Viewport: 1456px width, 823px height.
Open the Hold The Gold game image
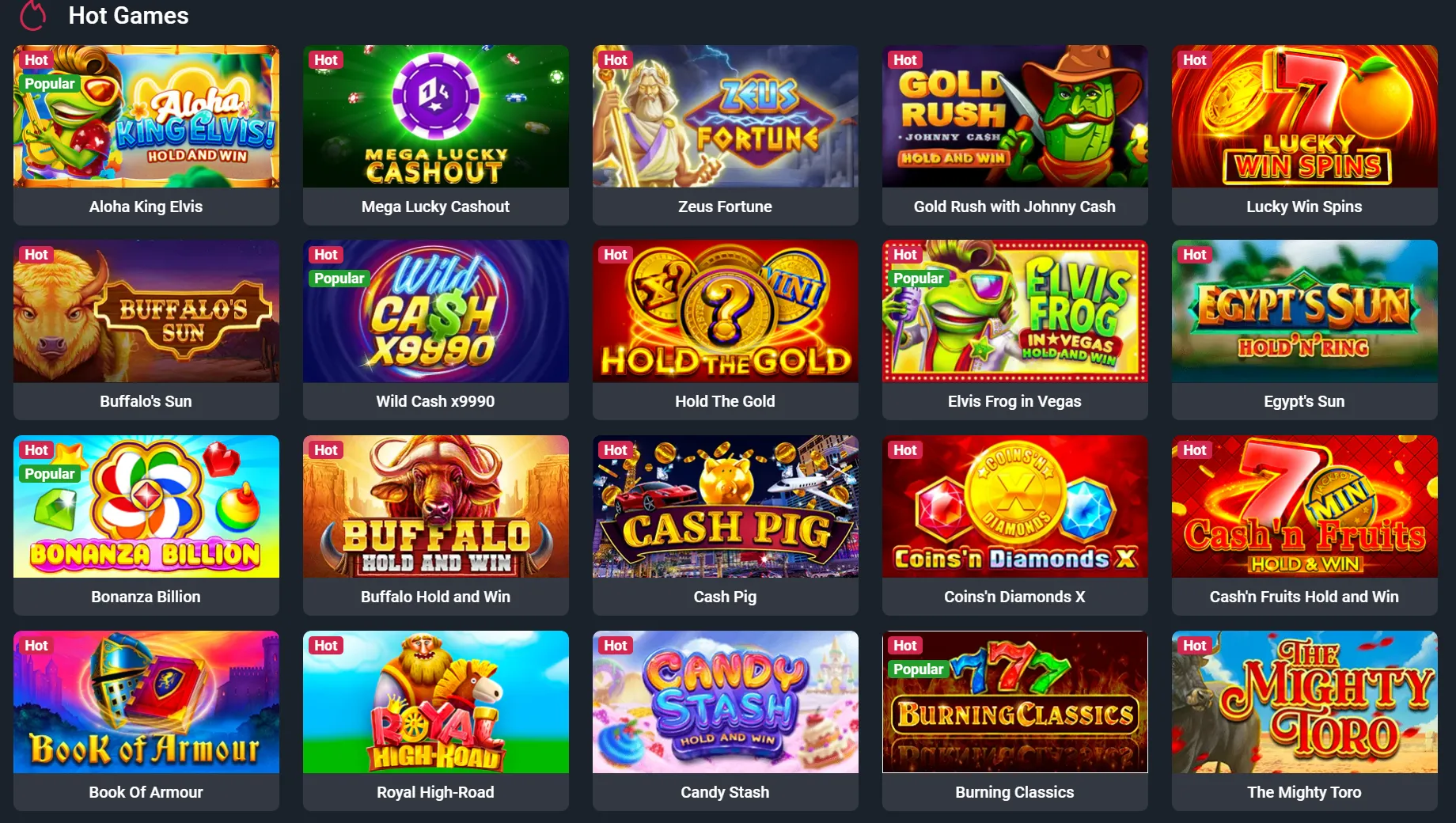(726, 311)
